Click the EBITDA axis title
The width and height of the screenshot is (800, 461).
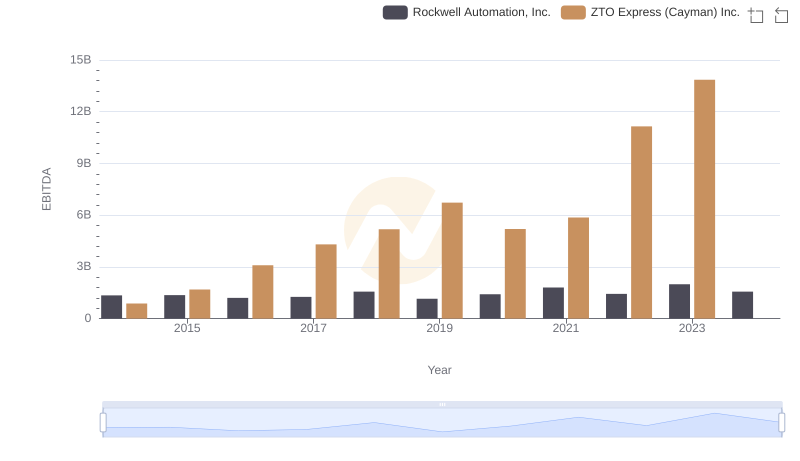pos(46,189)
